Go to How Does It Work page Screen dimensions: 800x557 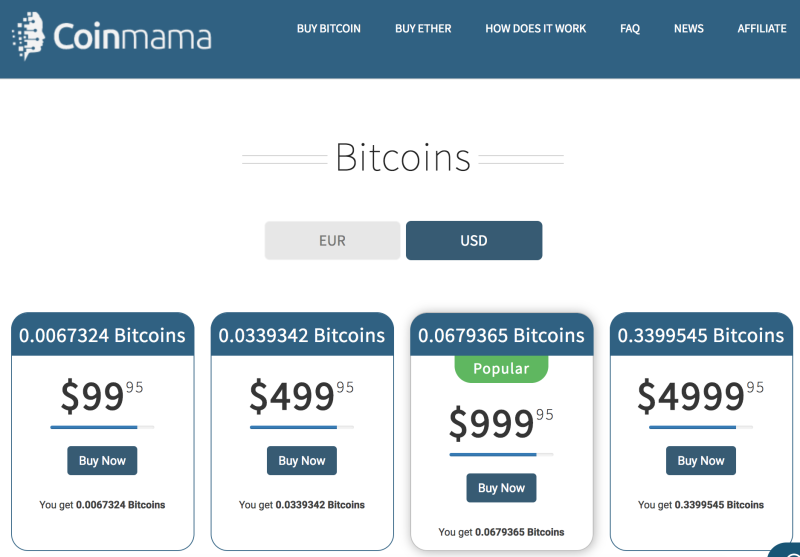tap(536, 29)
